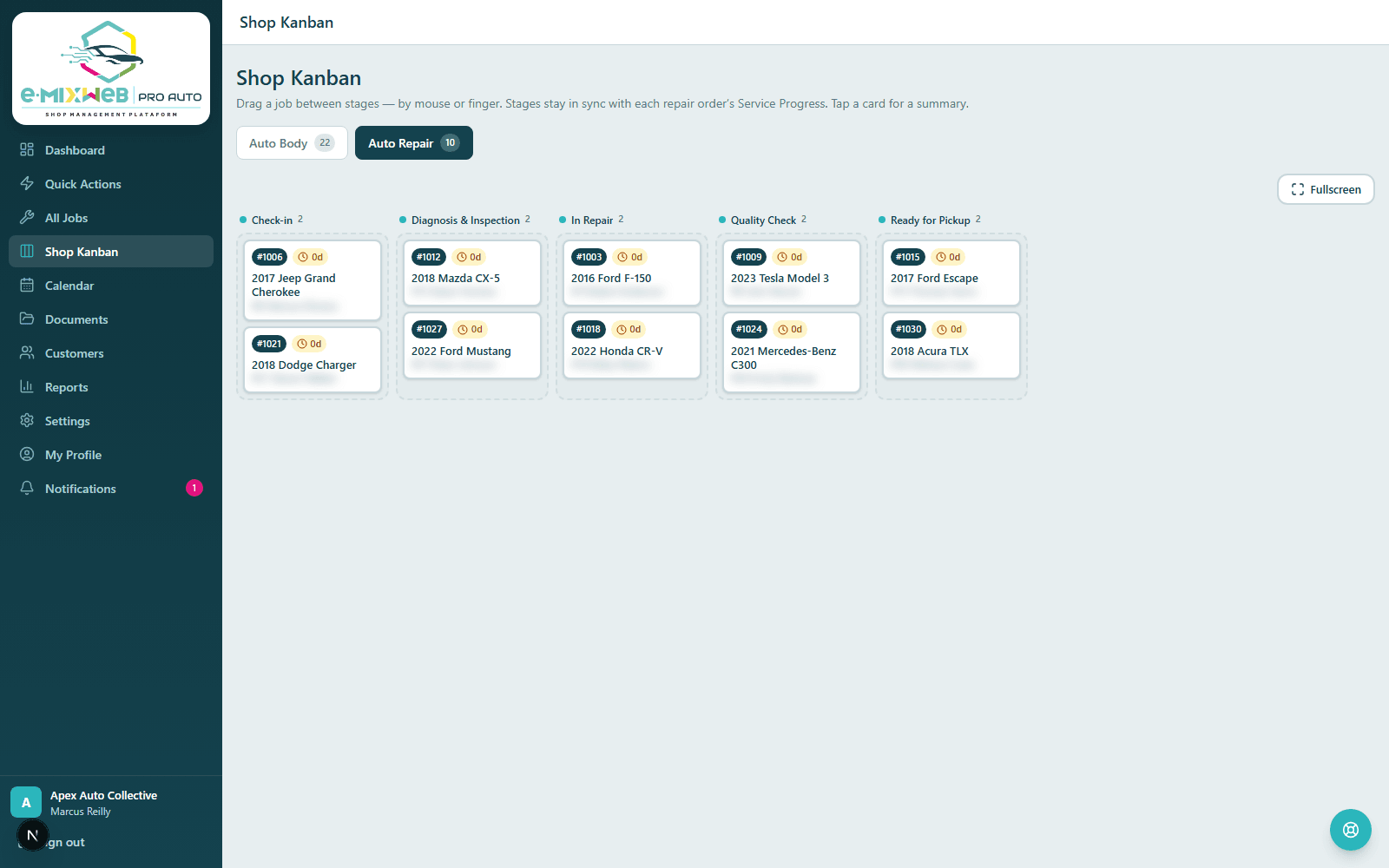
Task: Click the Quality Check column header
Action: tap(763, 220)
